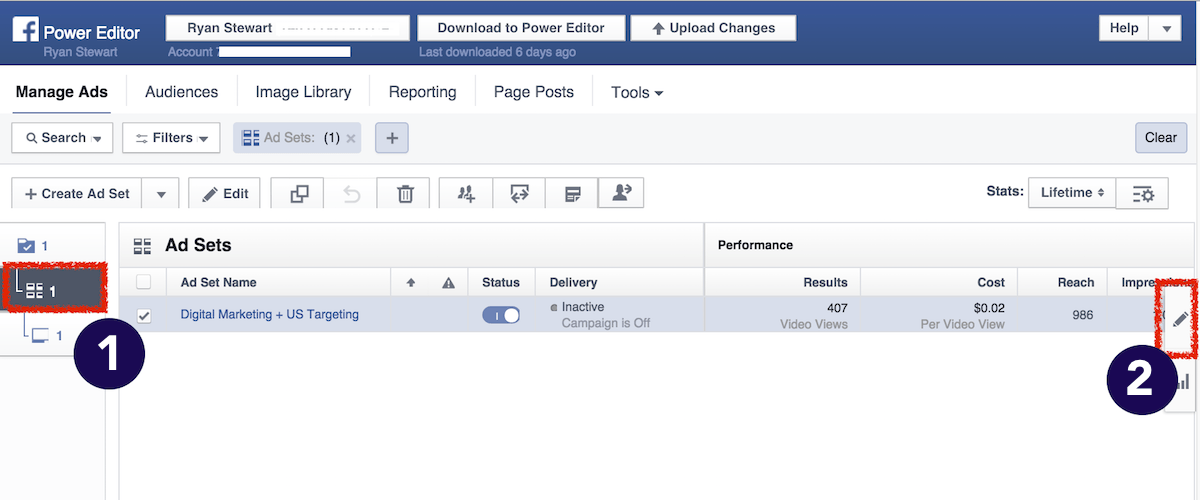Open the bar chart panel on right edge
1200x500 pixels.
coord(1182,381)
